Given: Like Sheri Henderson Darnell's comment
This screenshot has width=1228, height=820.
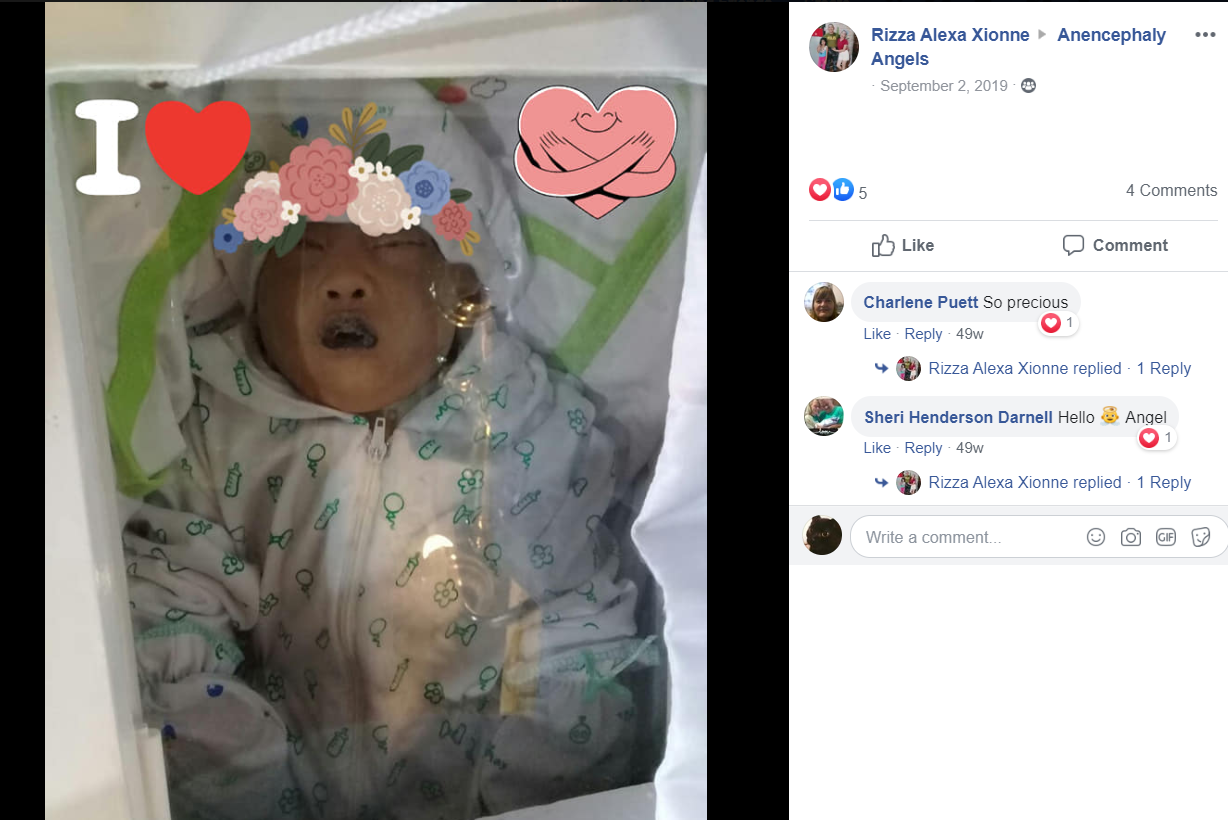Looking at the screenshot, I should pyautogui.click(x=877, y=448).
